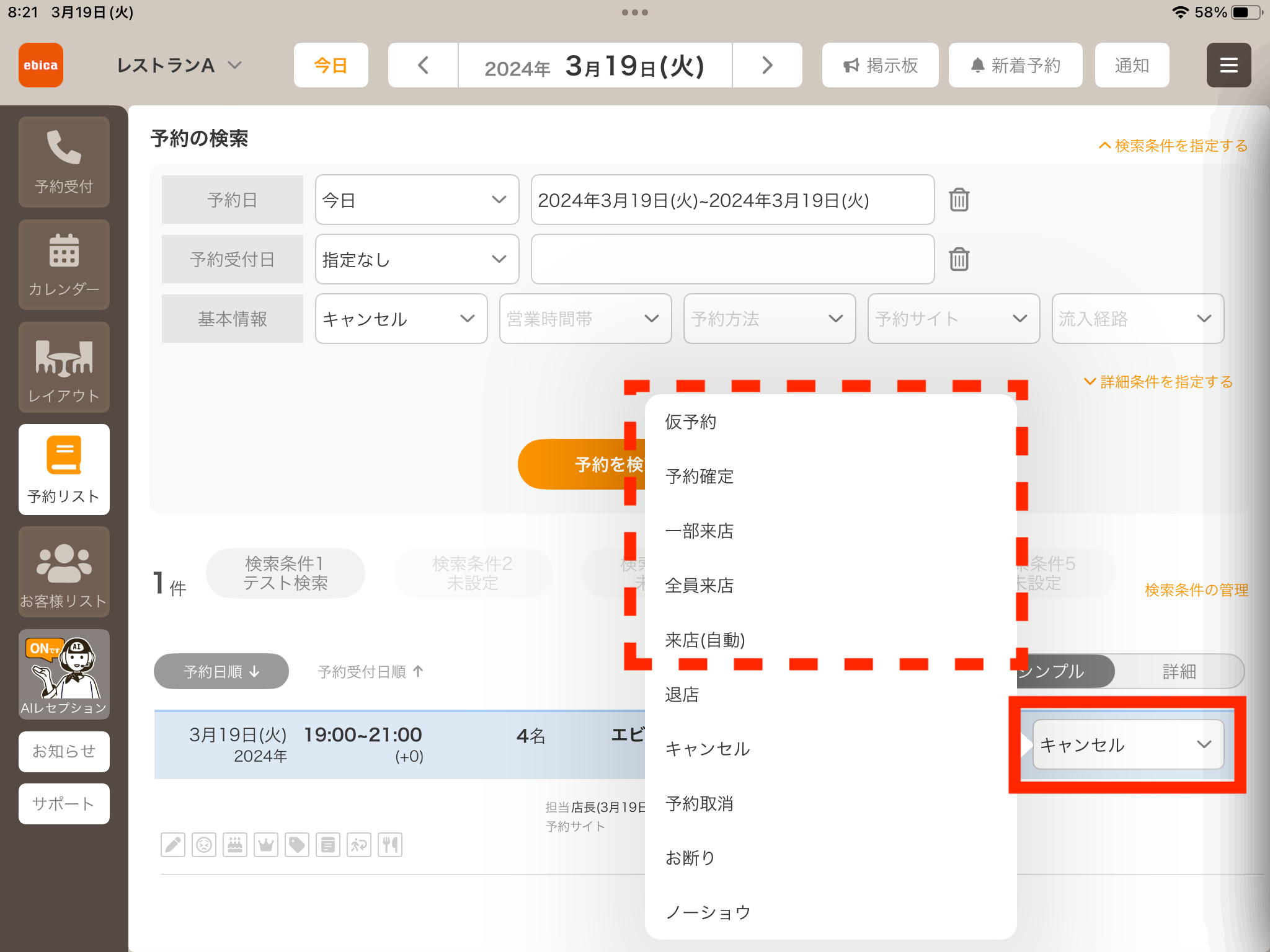Click the 予約日 date range field
This screenshot has width=1270, height=952.
(x=732, y=200)
